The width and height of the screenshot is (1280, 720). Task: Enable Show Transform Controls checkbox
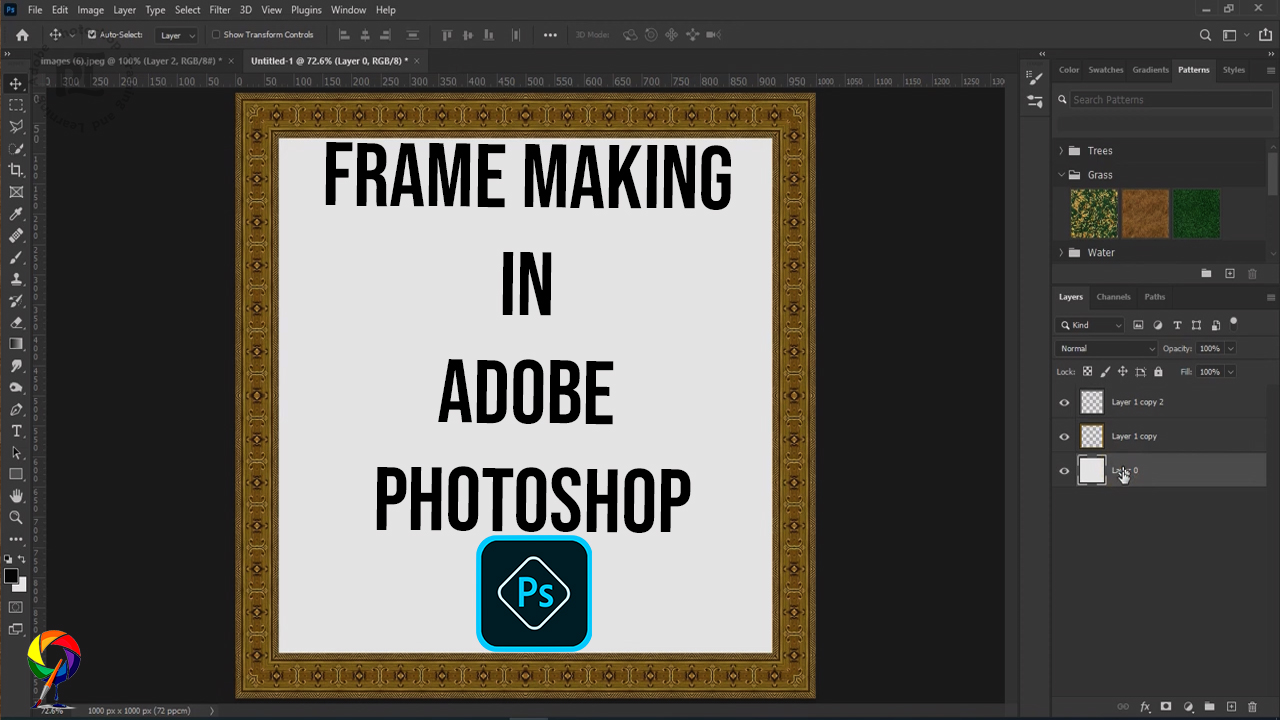215,35
